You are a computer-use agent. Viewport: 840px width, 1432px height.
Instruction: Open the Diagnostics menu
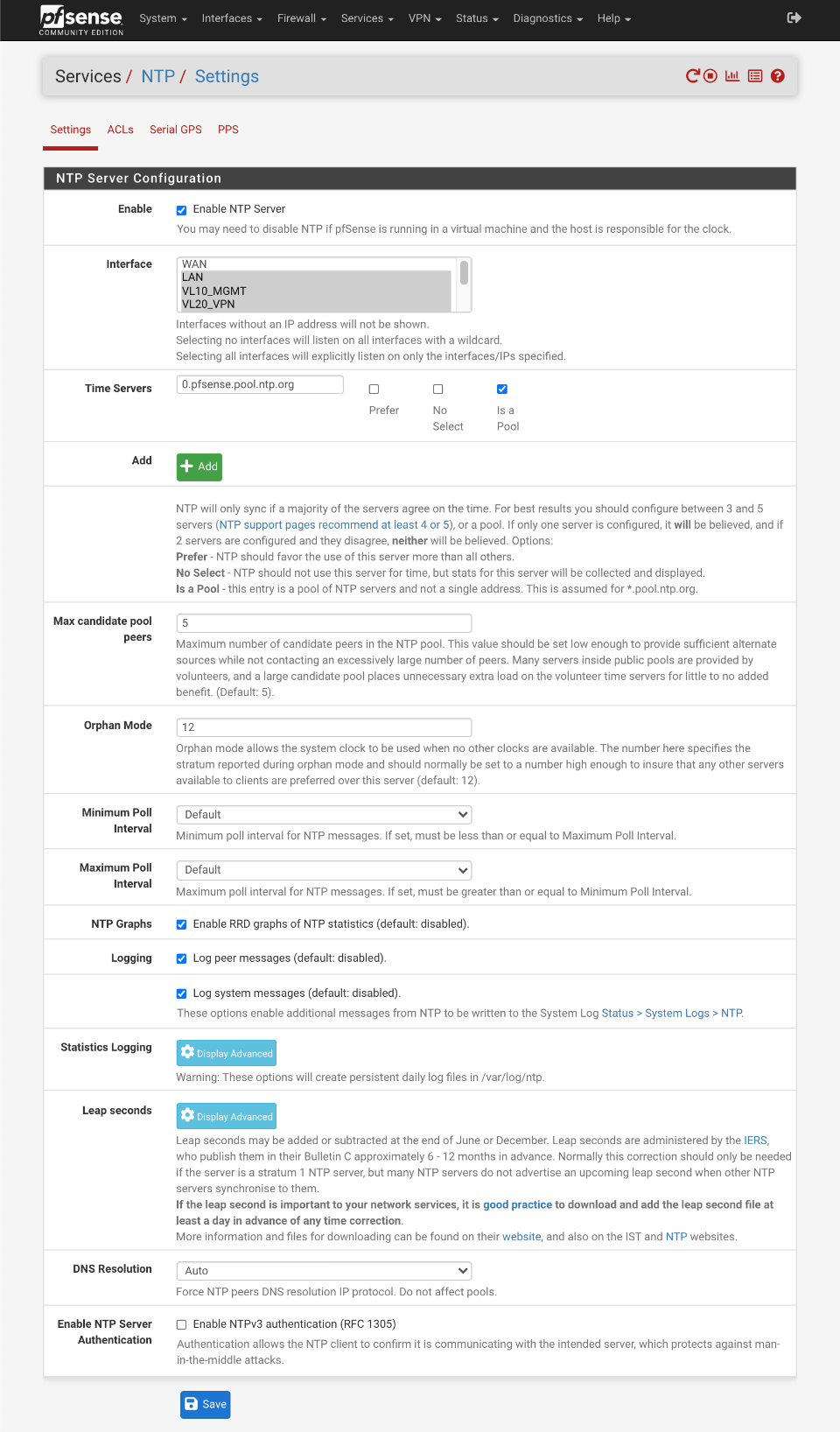point(548,18)
